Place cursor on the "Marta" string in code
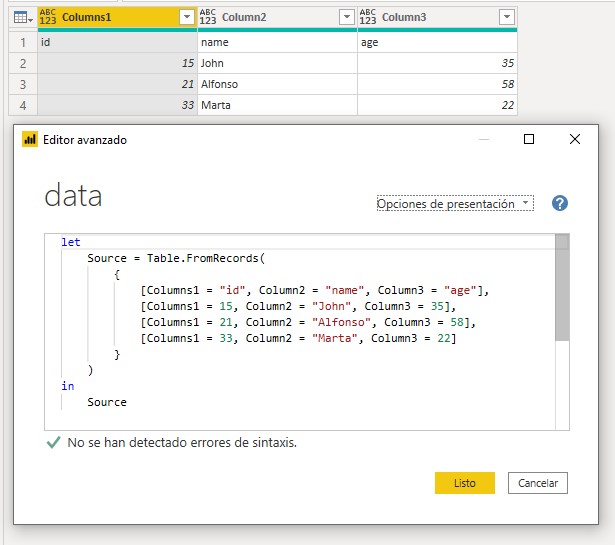The width and height of the screenshot is (615, 545). (x=335, y=338)
